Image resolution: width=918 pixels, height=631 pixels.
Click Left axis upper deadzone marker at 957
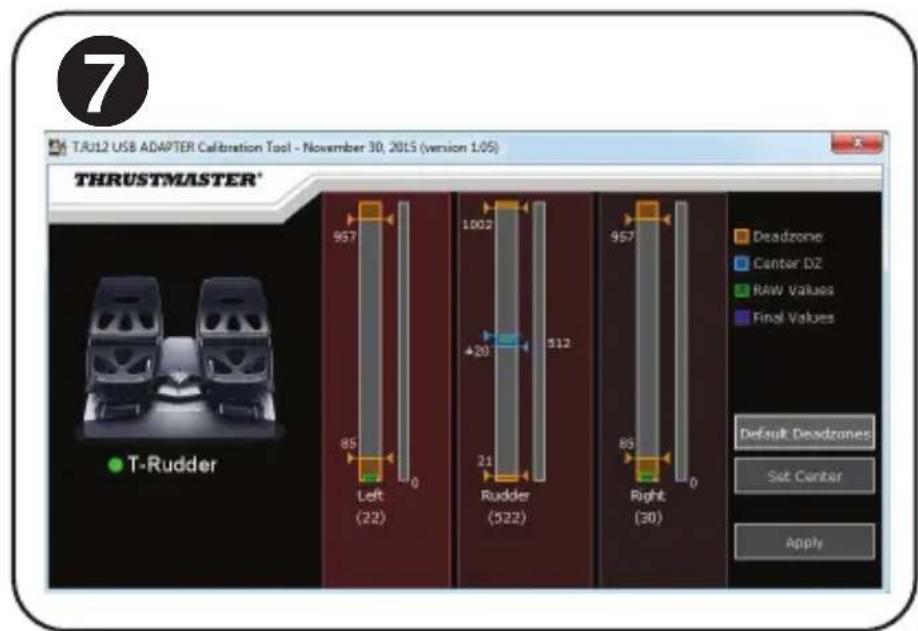(370, 220)
